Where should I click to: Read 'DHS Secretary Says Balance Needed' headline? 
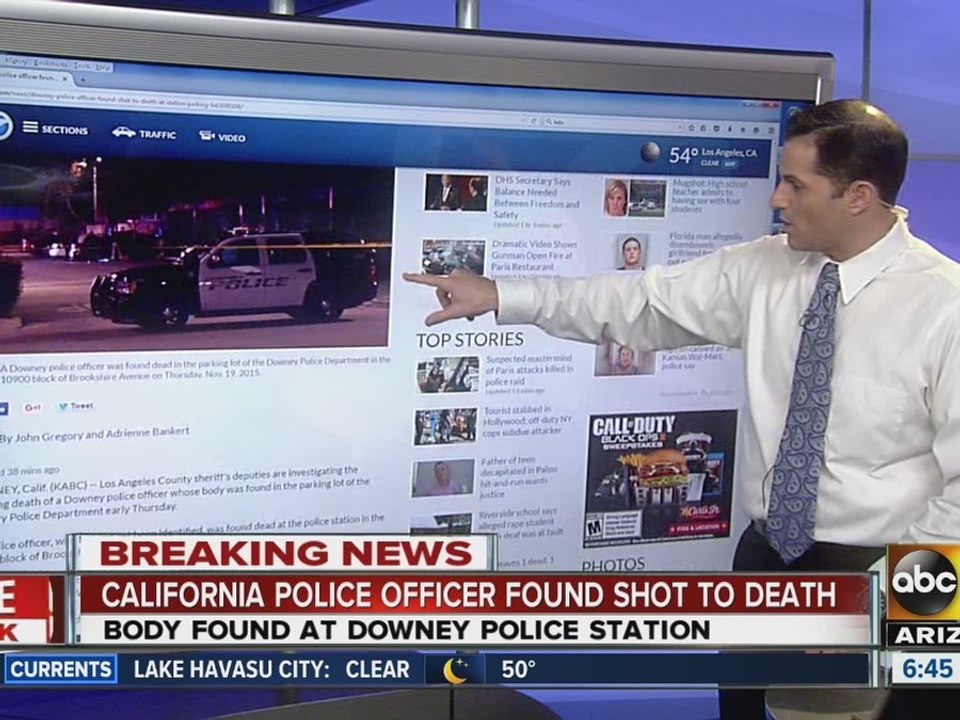tap(536, 198)
